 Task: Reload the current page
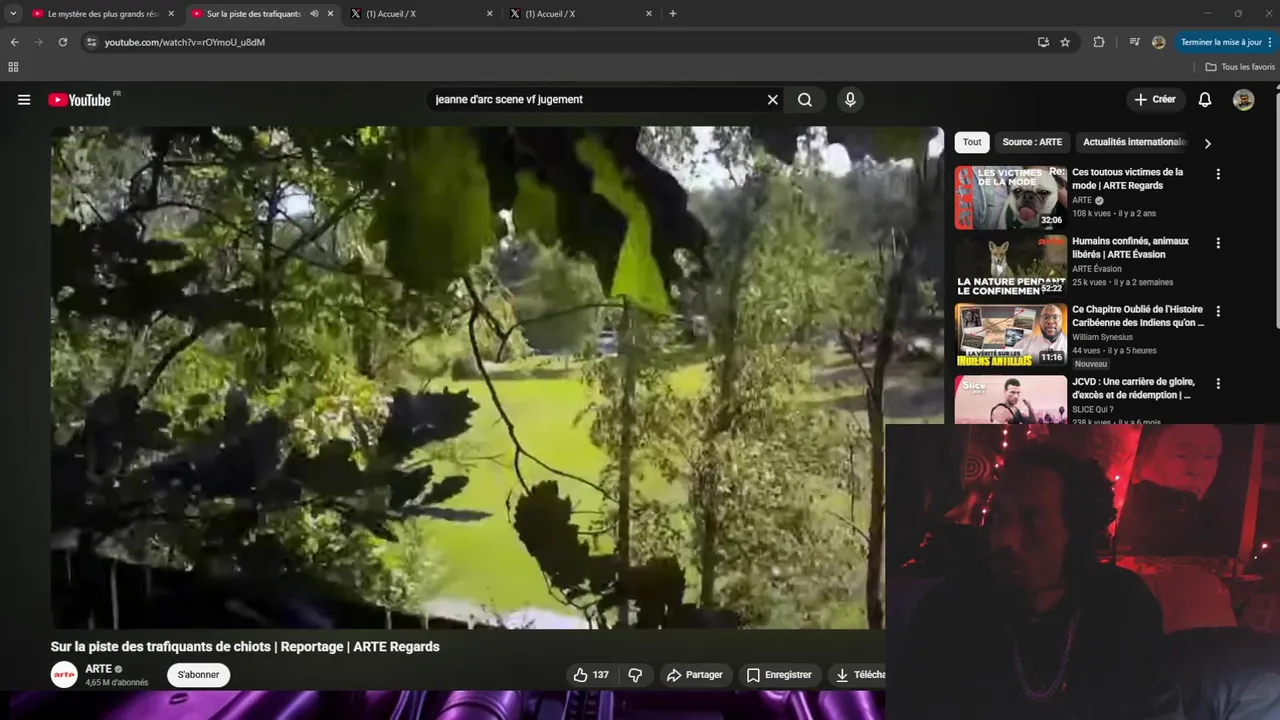coord(62,42)
